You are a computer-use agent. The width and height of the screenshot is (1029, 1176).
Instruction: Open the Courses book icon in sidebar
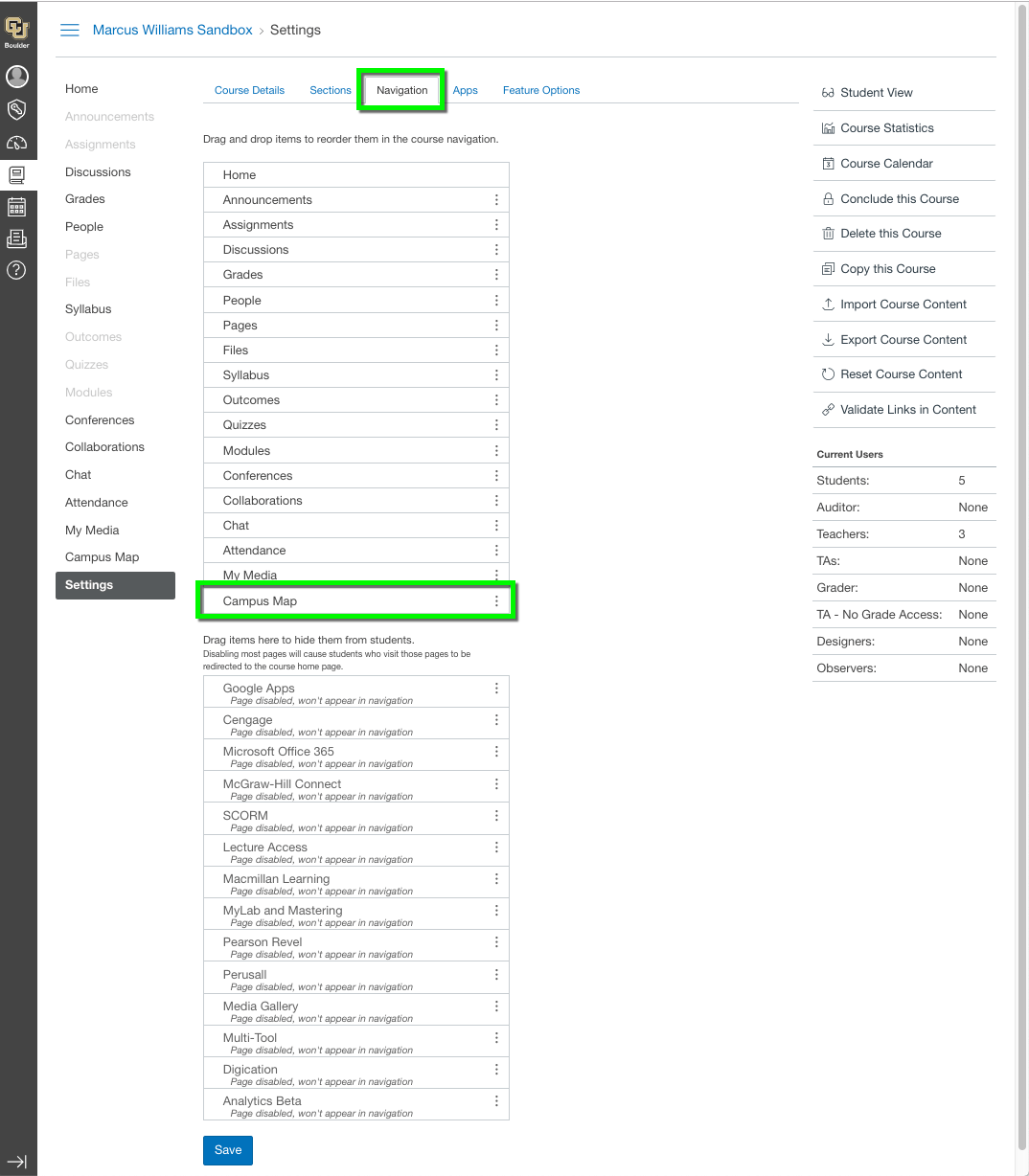coord(17,174)
